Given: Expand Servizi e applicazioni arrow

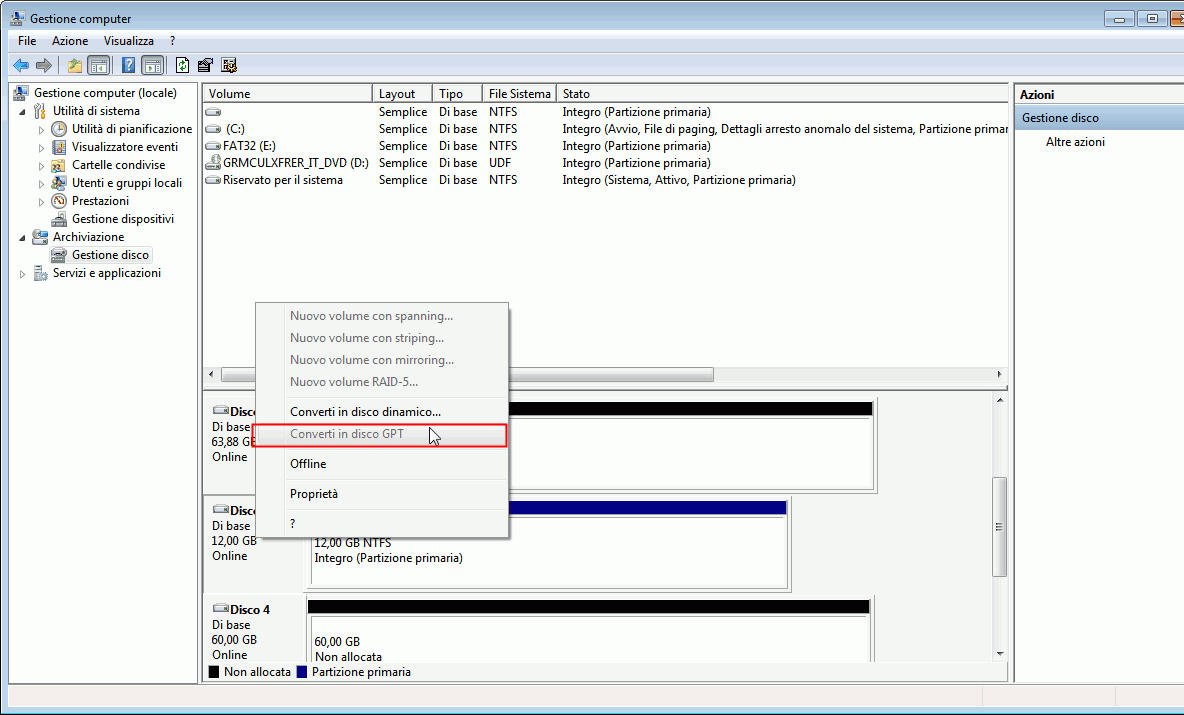Looking at the screenshot, I should click(x=22, y=274).
